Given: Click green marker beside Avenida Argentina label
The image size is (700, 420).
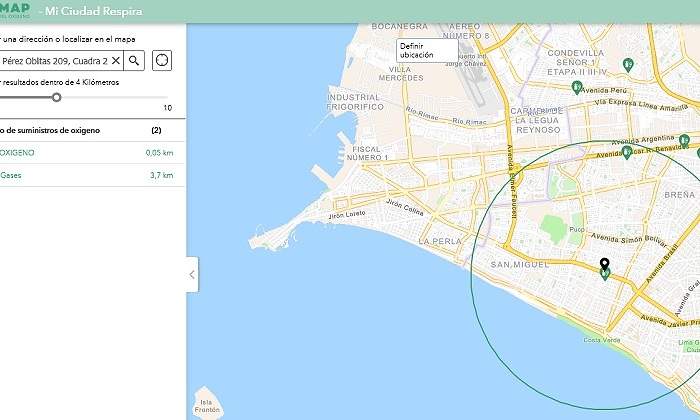Looking at the screenshot, I should point(684,141).
